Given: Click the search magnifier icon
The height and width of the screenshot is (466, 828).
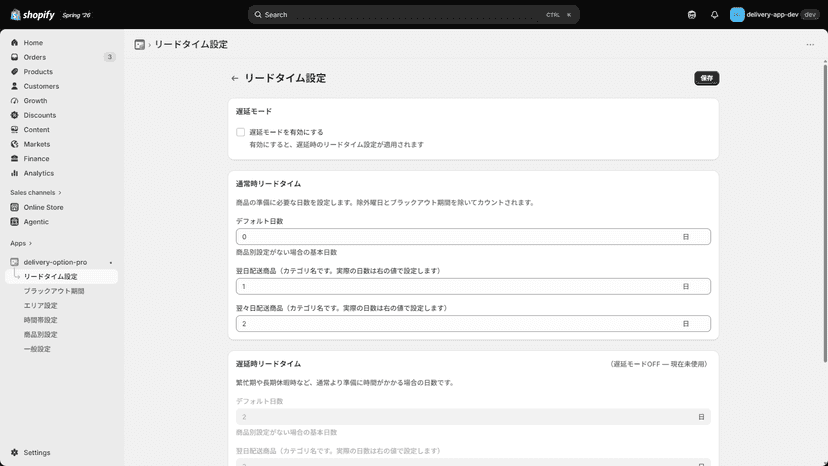Looking at the screenshot, I should click(x=258, y=15).
